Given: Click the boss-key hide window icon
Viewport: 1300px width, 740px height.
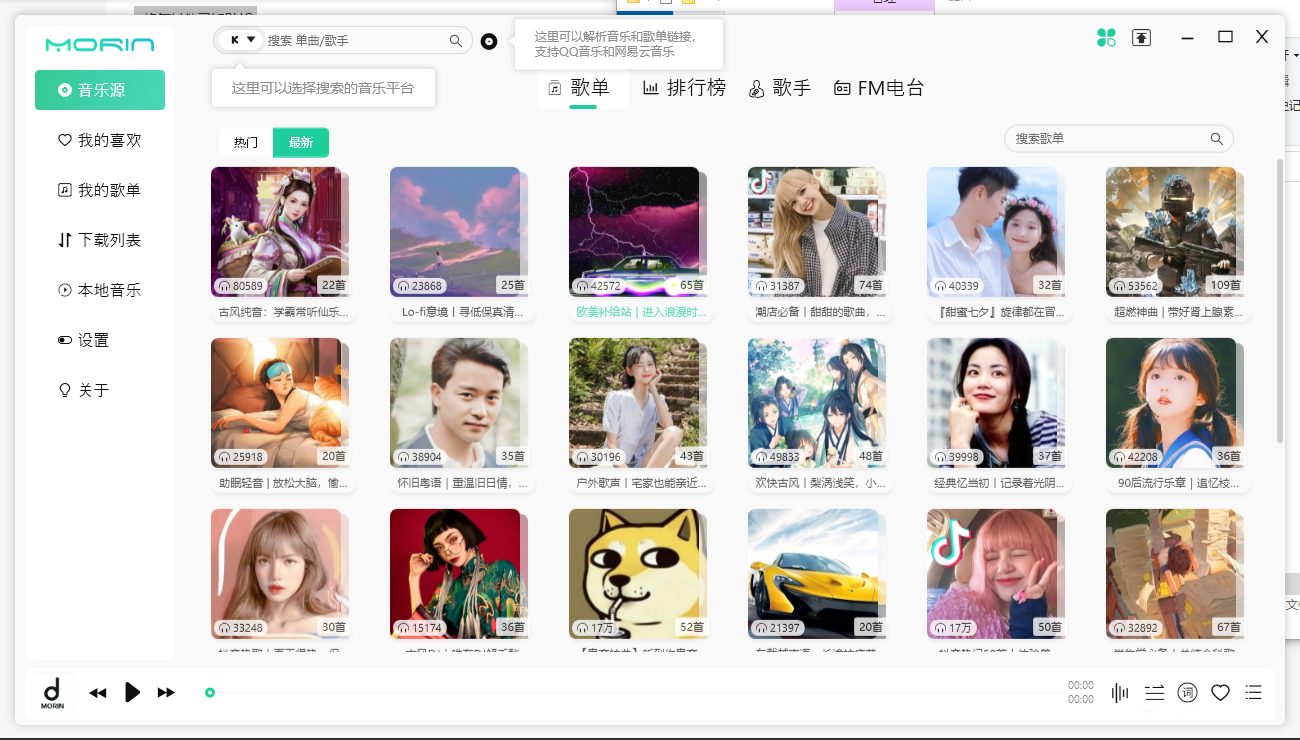Looking at the screenshot, I should [x=1141, y=36].
